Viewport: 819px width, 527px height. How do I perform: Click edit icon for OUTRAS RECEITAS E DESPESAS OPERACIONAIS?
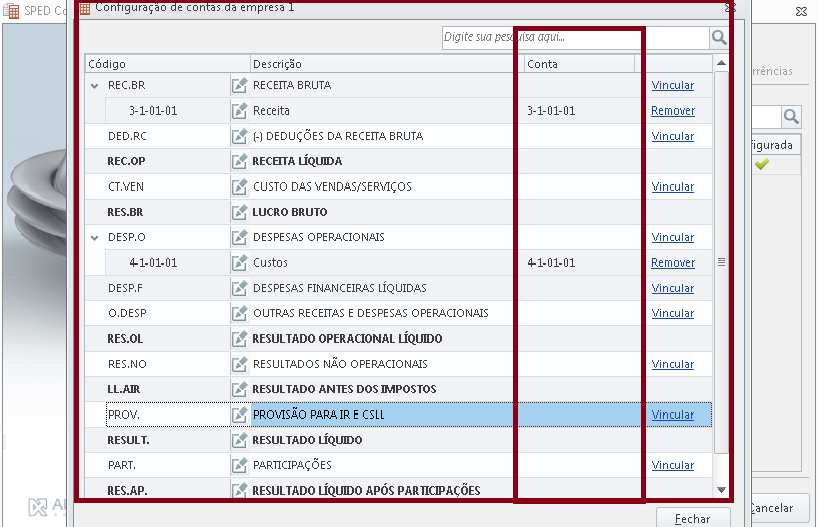(x=239, y=313)
